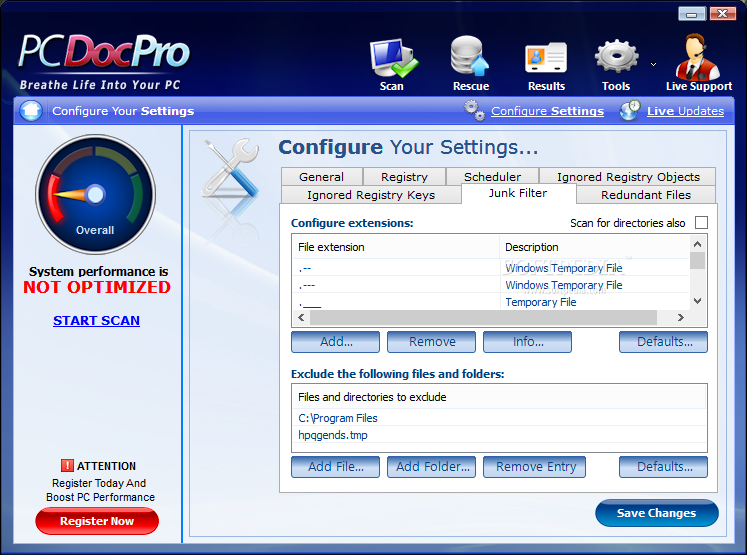Click the red Attention exclamation icon
This screenshot has width=747, height=555.
(x=67, y=465)
